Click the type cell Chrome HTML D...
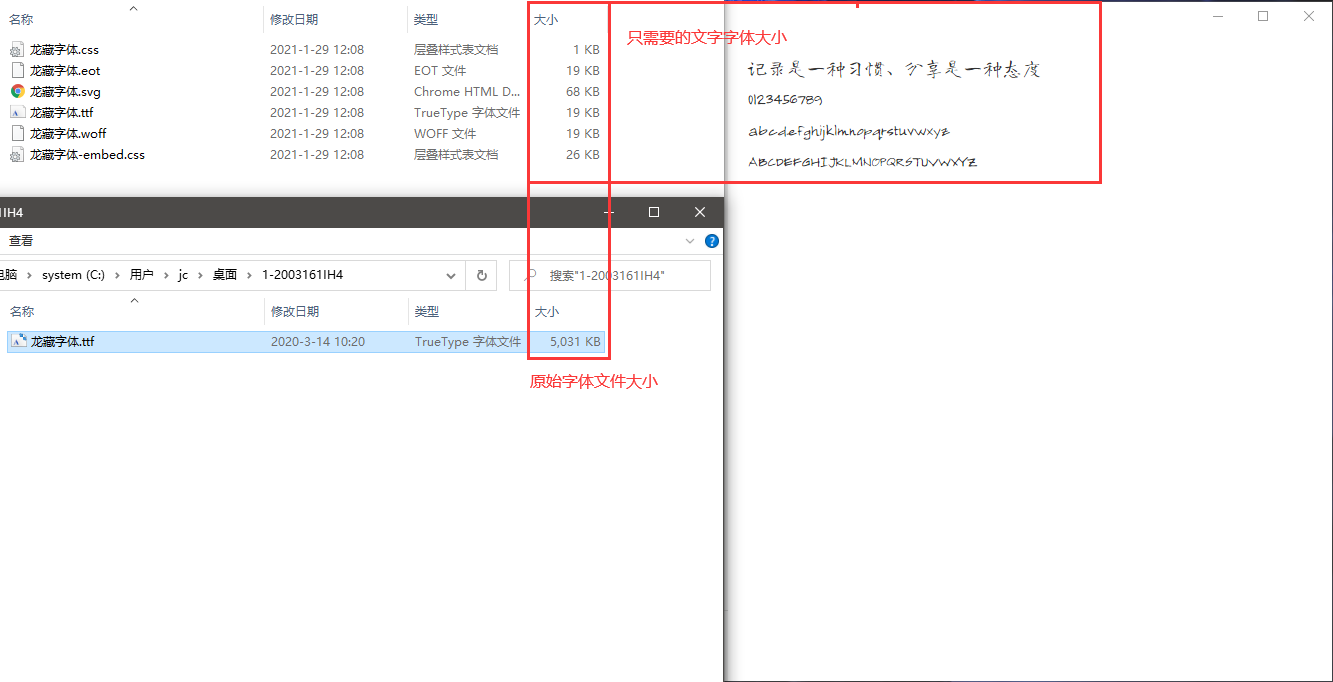Viewport: 1333px width, 682px height. click(467, 91)
